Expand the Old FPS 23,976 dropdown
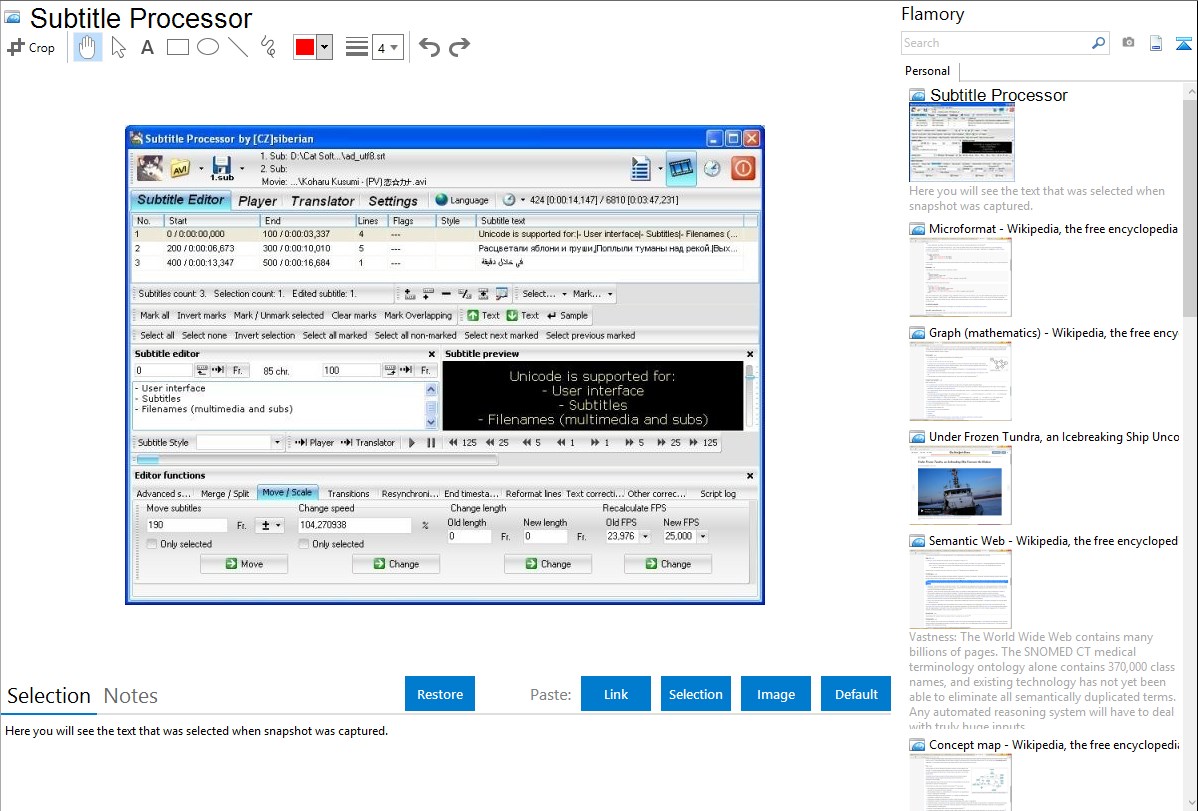The width and height of the screenshot is (1198, 811). (x=646, y=537)
